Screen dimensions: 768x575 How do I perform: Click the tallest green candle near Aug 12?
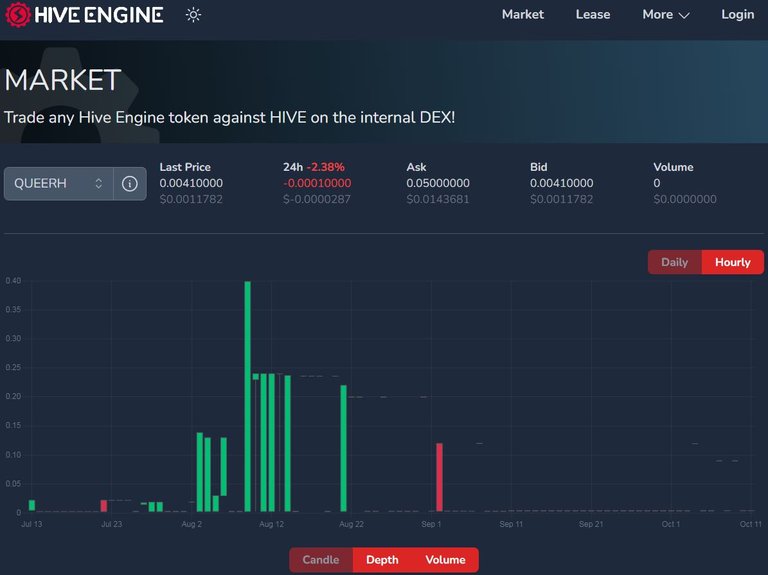(x=247, y=396)
